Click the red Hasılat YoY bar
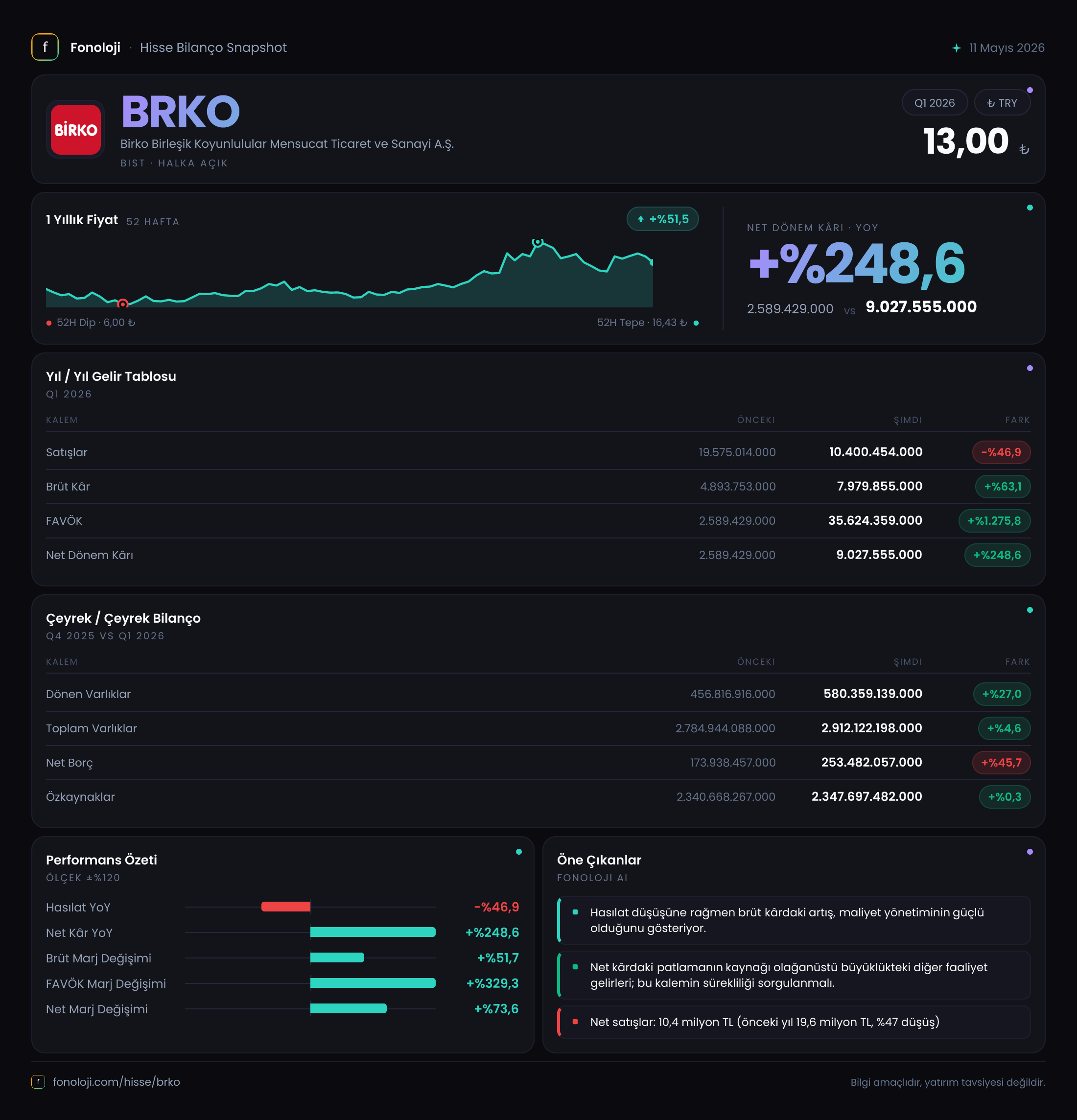 (x=286, y=906)
